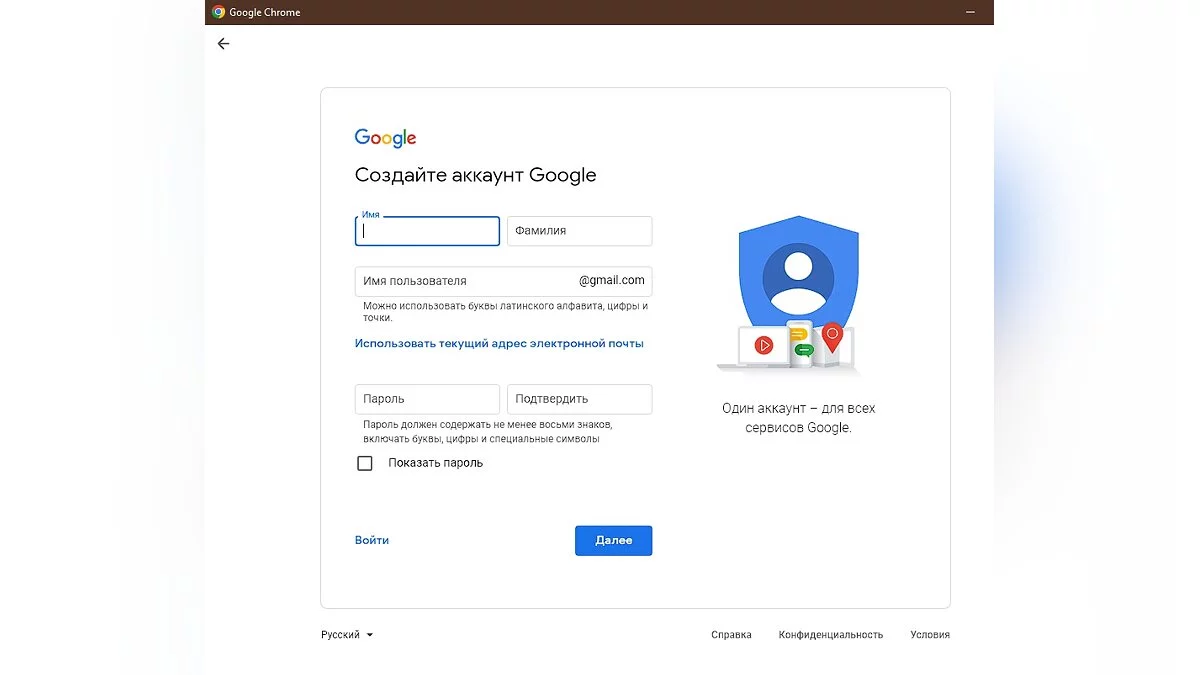The width and height of the screenshot is (1200, 675).
Task: Focus the Подтвердить confirm password field
Action: pos(580,399)
